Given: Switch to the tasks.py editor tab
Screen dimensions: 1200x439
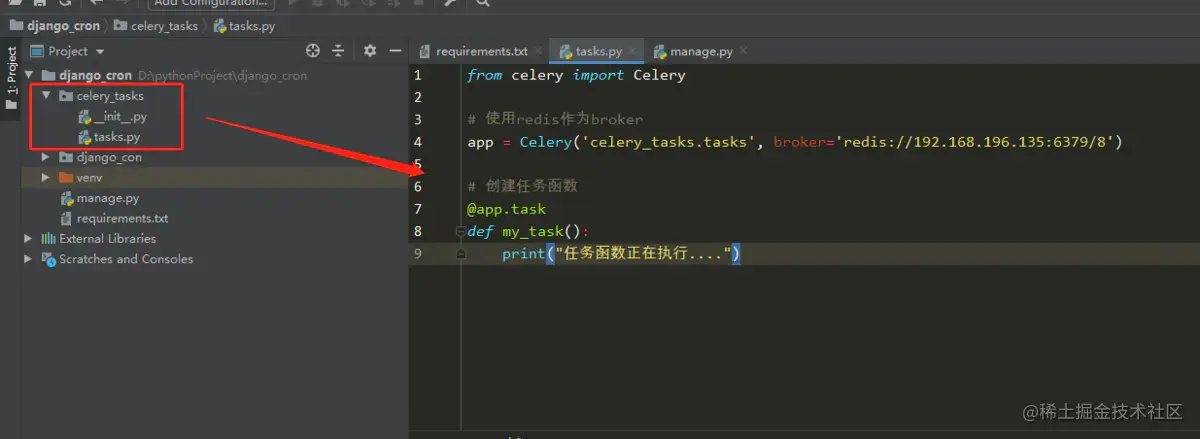Looking at the screenshot, I should tap(598, 51).
